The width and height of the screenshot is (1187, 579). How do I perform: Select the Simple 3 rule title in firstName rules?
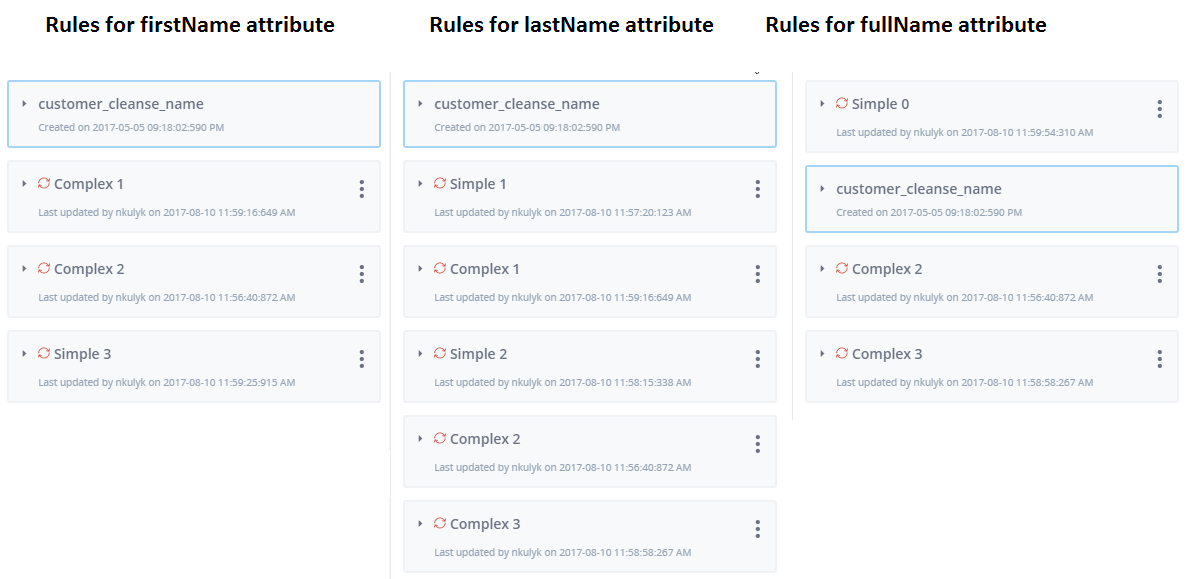(83, 353)
